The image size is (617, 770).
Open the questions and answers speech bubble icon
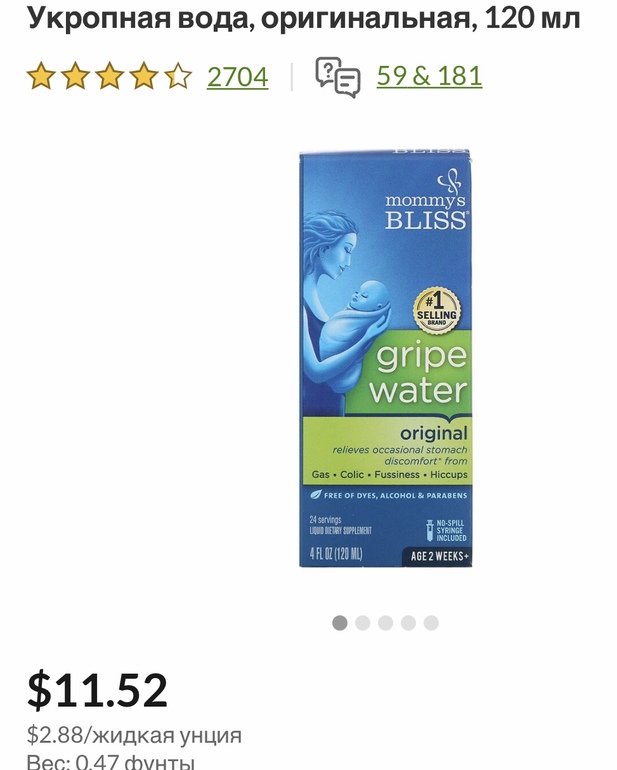338,77
